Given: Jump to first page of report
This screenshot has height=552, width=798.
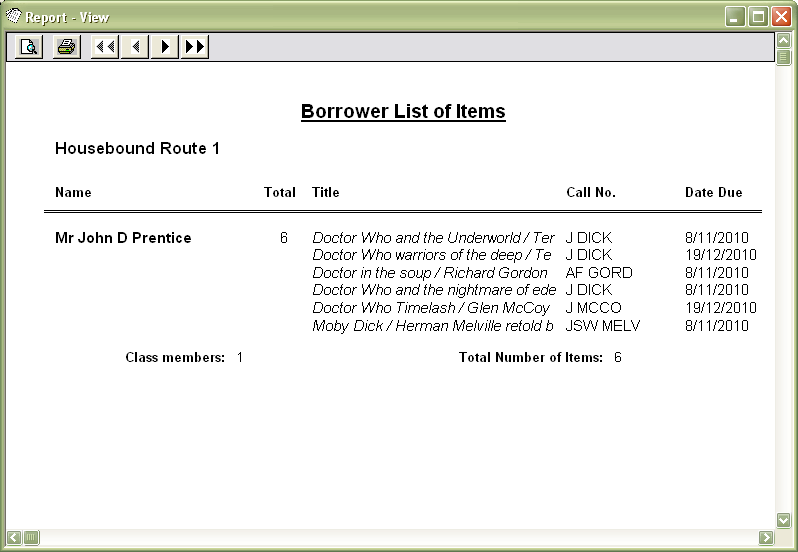Looking at the screenshot, I should (105, 47).
